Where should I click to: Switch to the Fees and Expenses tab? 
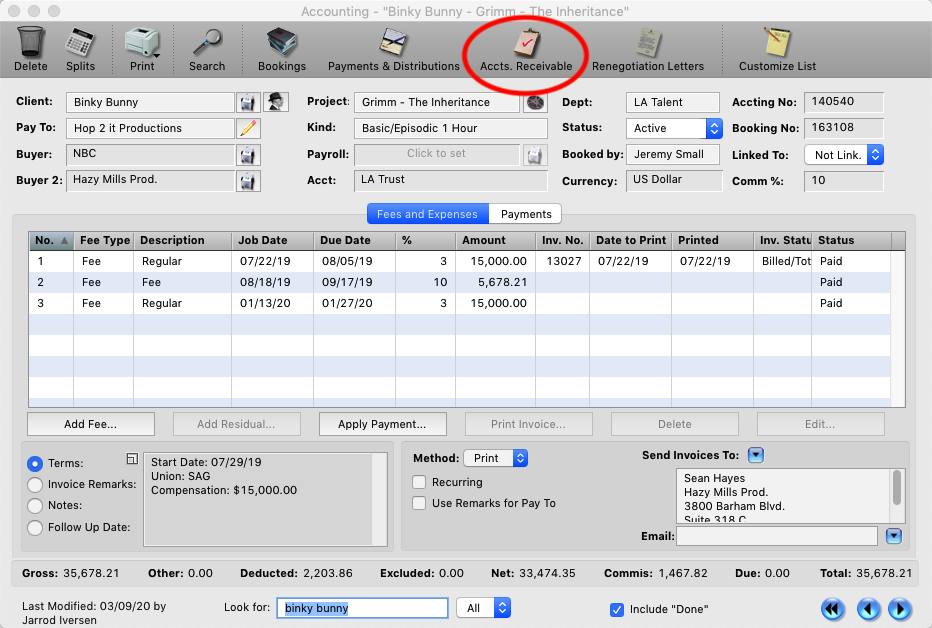[x=427, y=214]
